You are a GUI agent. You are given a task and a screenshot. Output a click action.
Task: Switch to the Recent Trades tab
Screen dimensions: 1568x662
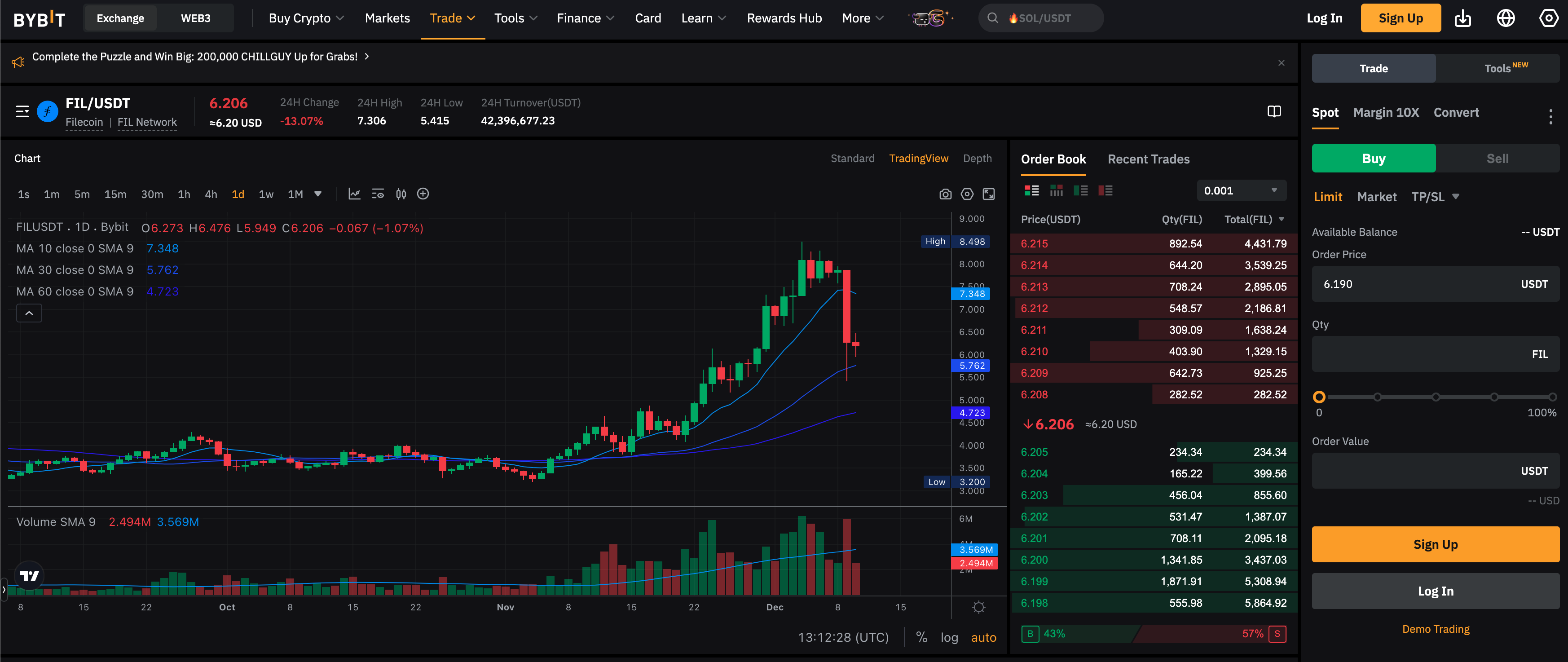click(1148, 159)
